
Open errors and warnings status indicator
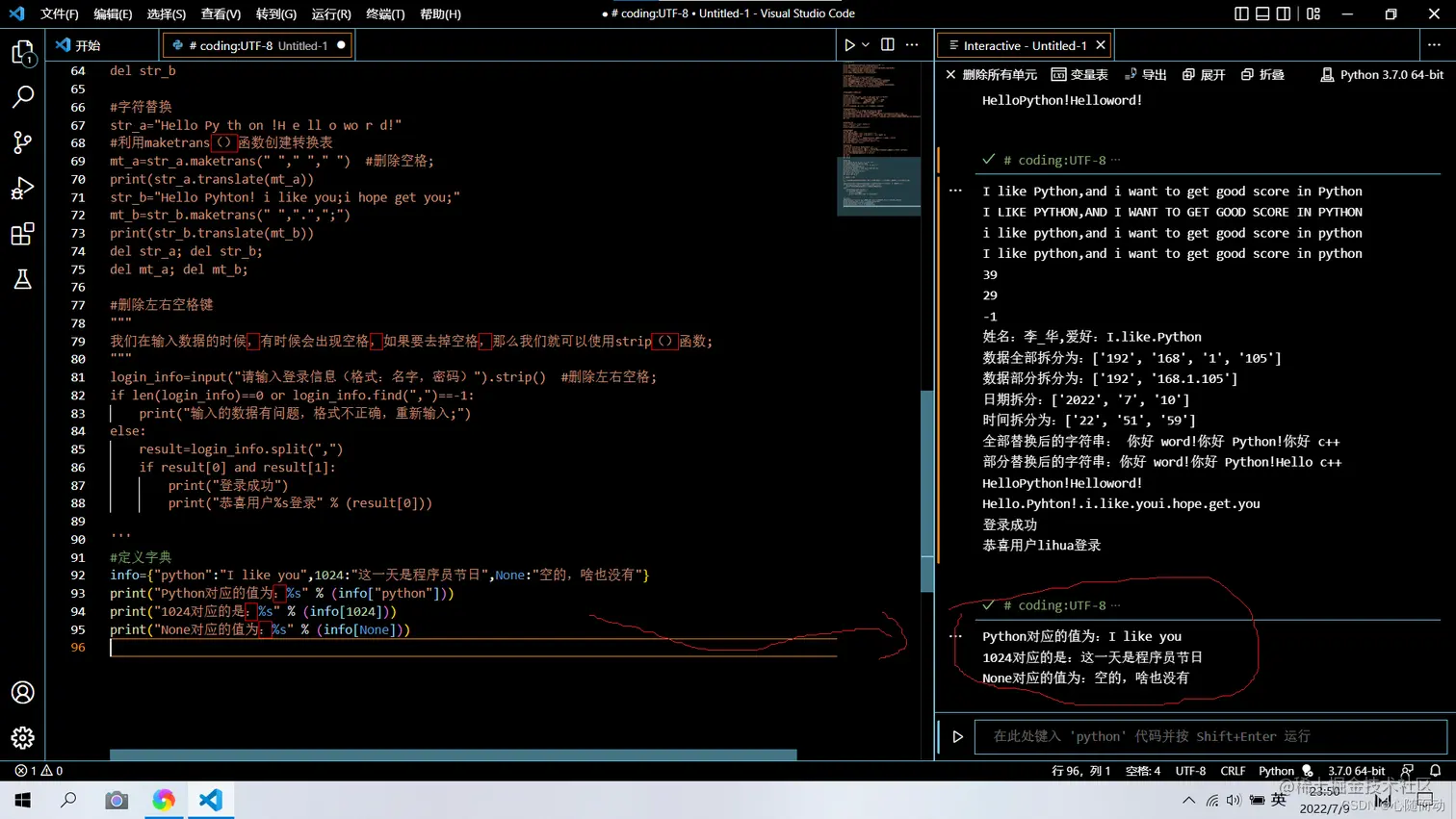(x=39, y=771)
